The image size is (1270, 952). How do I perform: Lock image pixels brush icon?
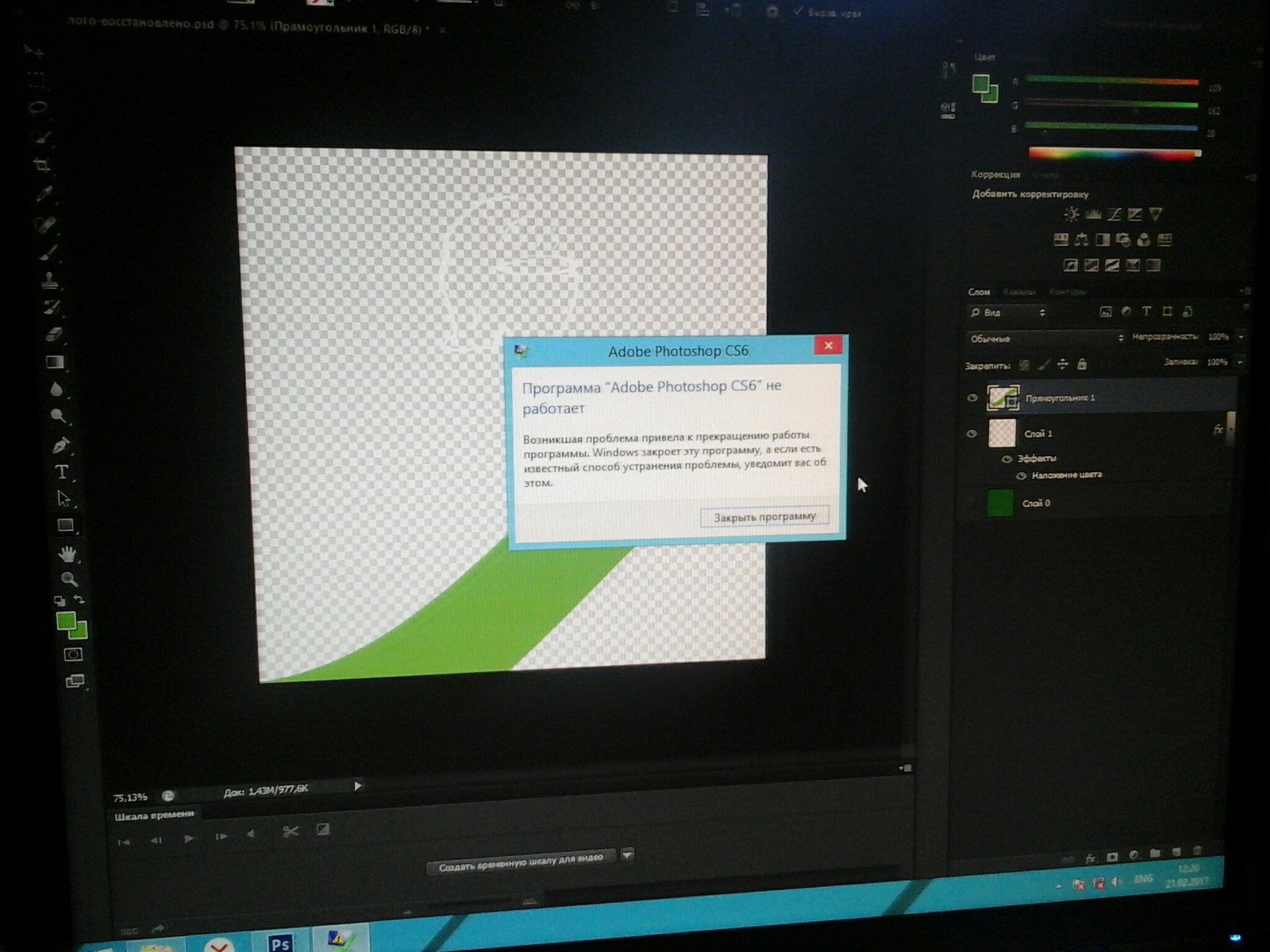click(1044, 365)
